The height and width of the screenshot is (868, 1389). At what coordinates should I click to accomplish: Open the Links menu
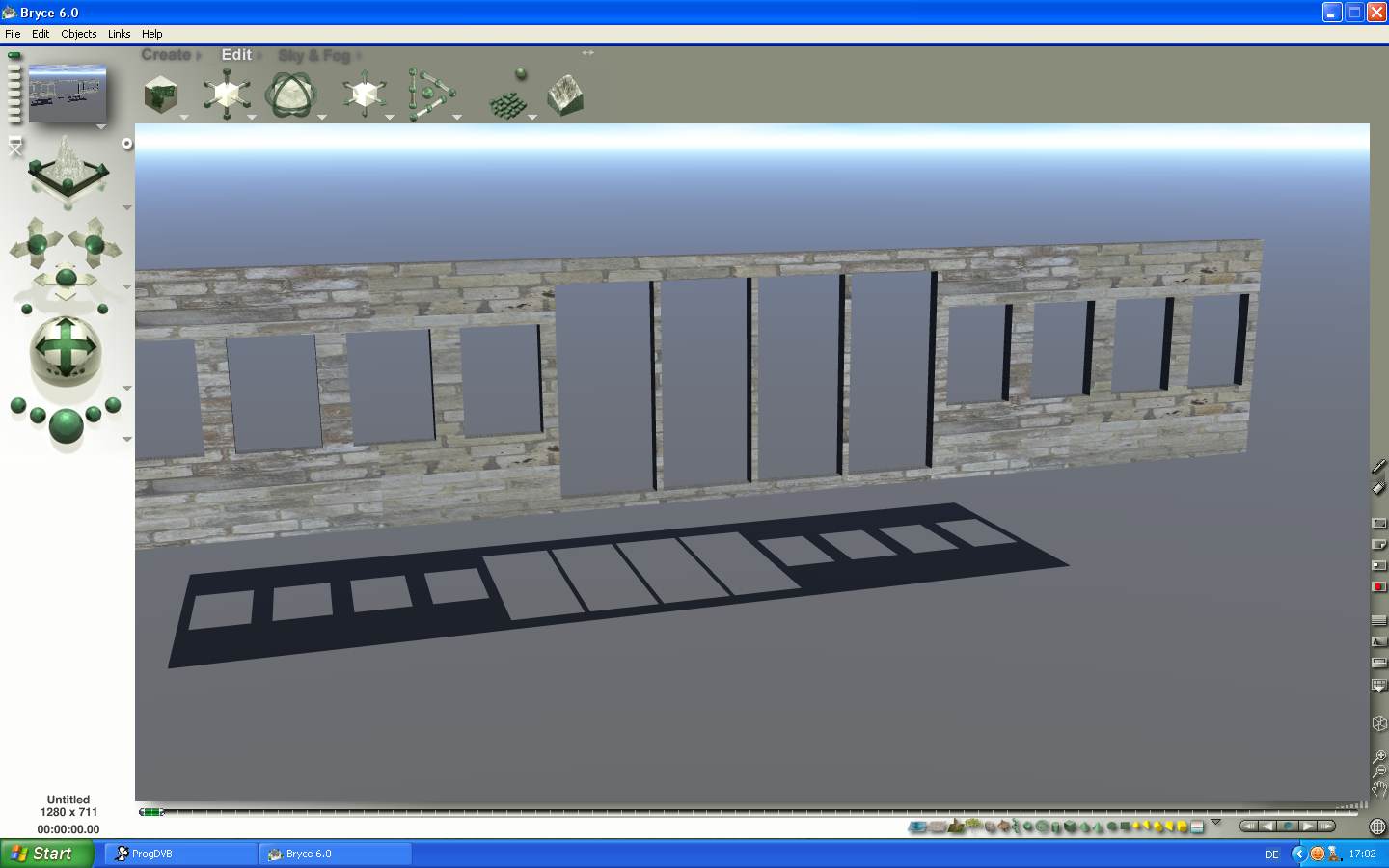click(x=120, y=34)
